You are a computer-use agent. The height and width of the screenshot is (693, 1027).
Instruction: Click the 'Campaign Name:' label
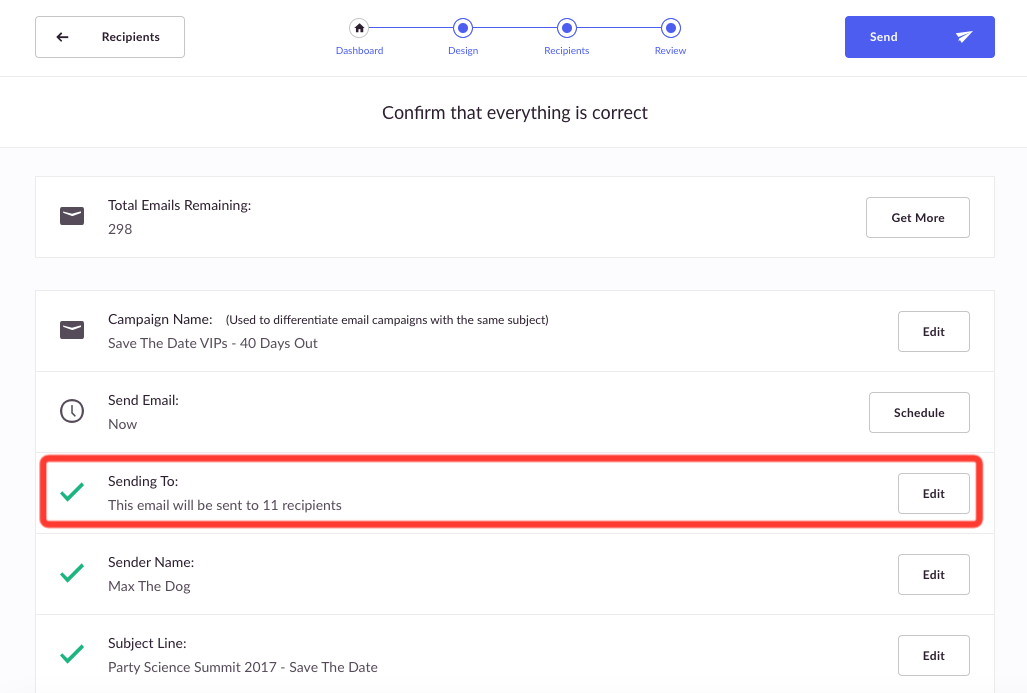tap(160, 319)
